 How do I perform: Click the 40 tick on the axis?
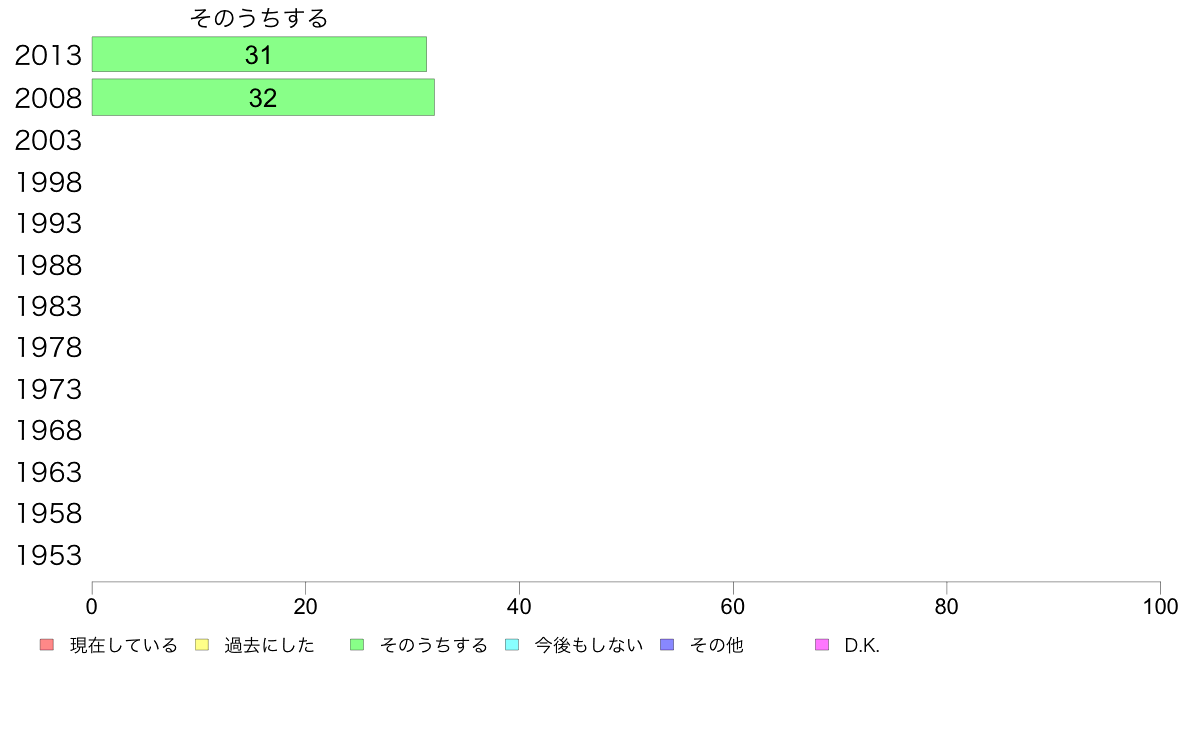click(519, 607)
